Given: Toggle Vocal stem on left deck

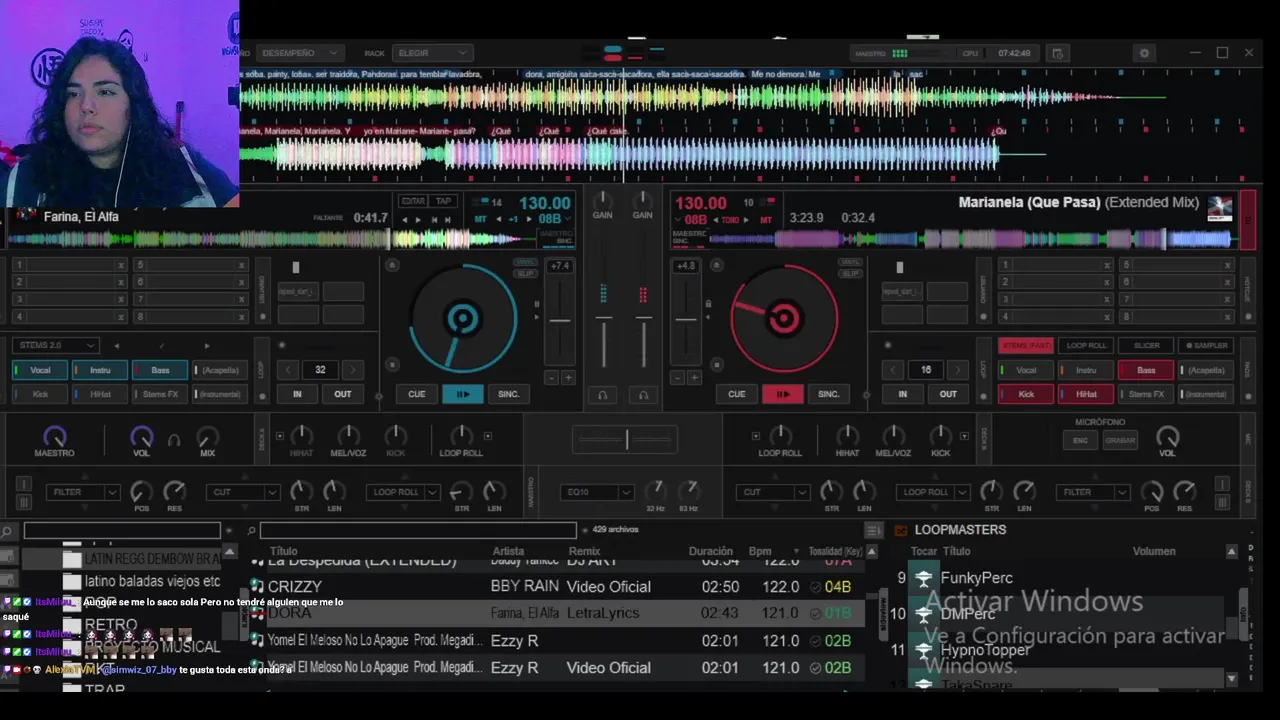Looking at the screenshot, I should 40,370.
